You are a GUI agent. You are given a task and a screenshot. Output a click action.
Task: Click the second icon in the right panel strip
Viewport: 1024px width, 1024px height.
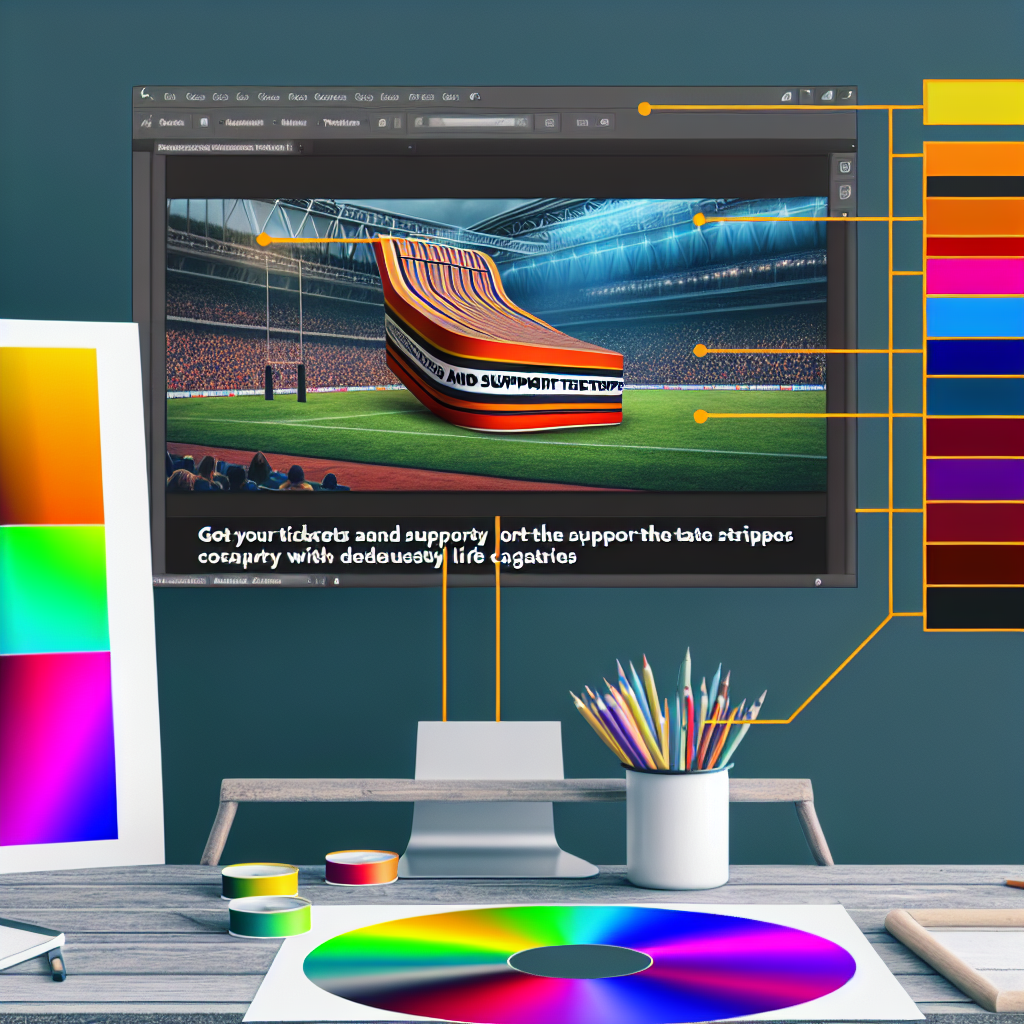[845, 192]
